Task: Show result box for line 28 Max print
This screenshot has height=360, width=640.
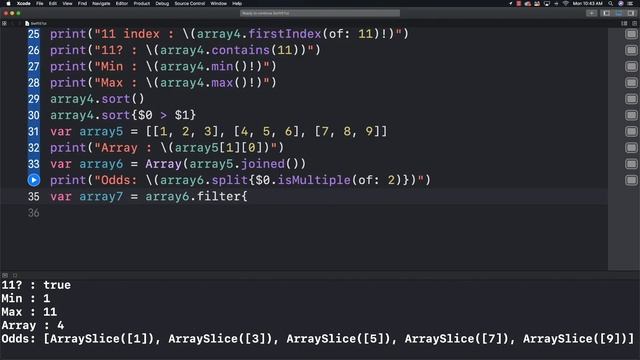Action: 631,83
